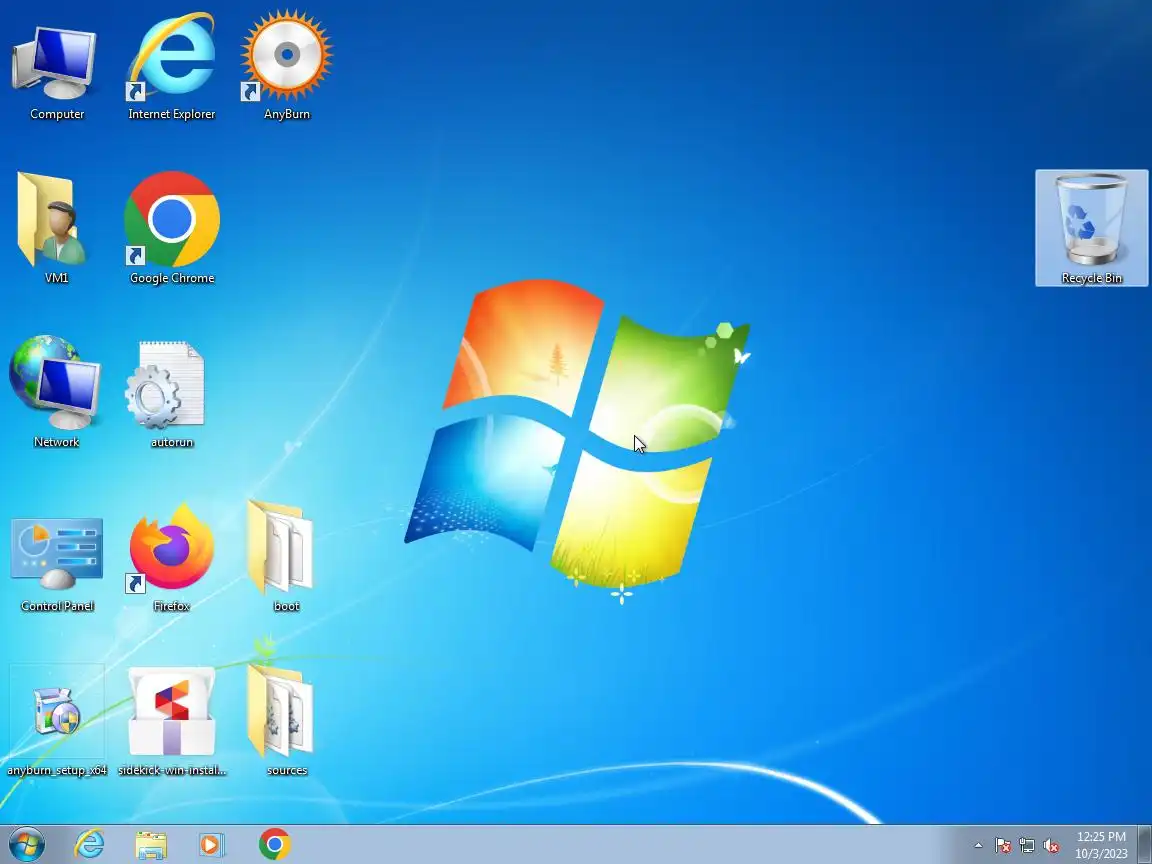The height and width of the screenshot is (864, 1152).
Task: Open the clock showing 12:25 PM
Action: tap(1101, 845)
